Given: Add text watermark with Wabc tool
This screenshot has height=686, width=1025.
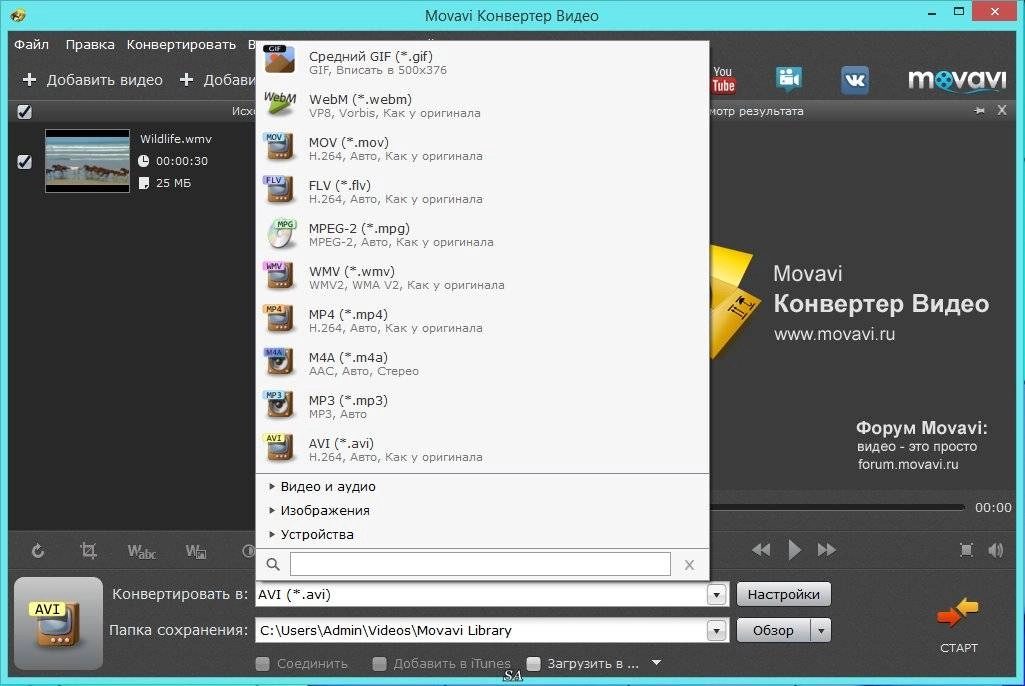Looking at the screenshot, I should (x=141, y=551).
